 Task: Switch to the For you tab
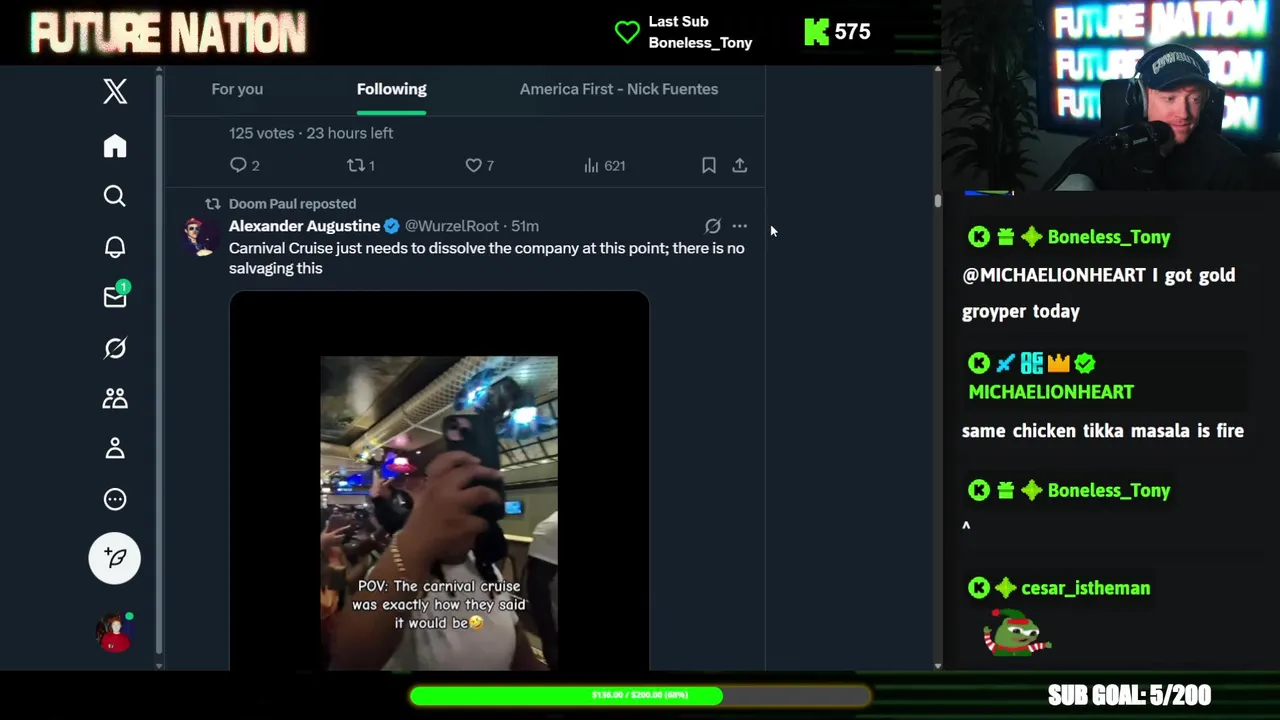point(237,89)
